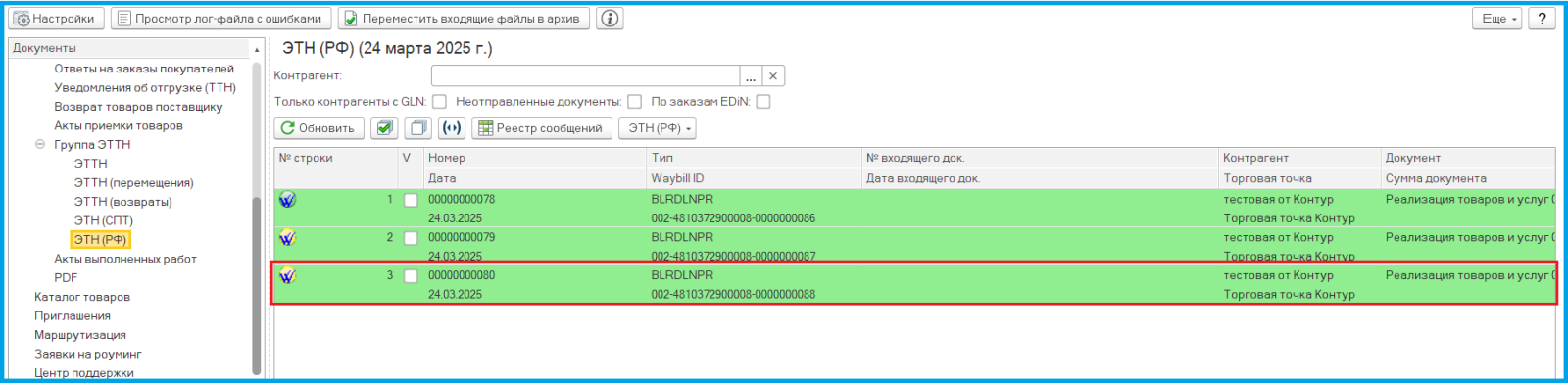
Task: Click the document status icon in row 1
Action: (x=287, y=200)
